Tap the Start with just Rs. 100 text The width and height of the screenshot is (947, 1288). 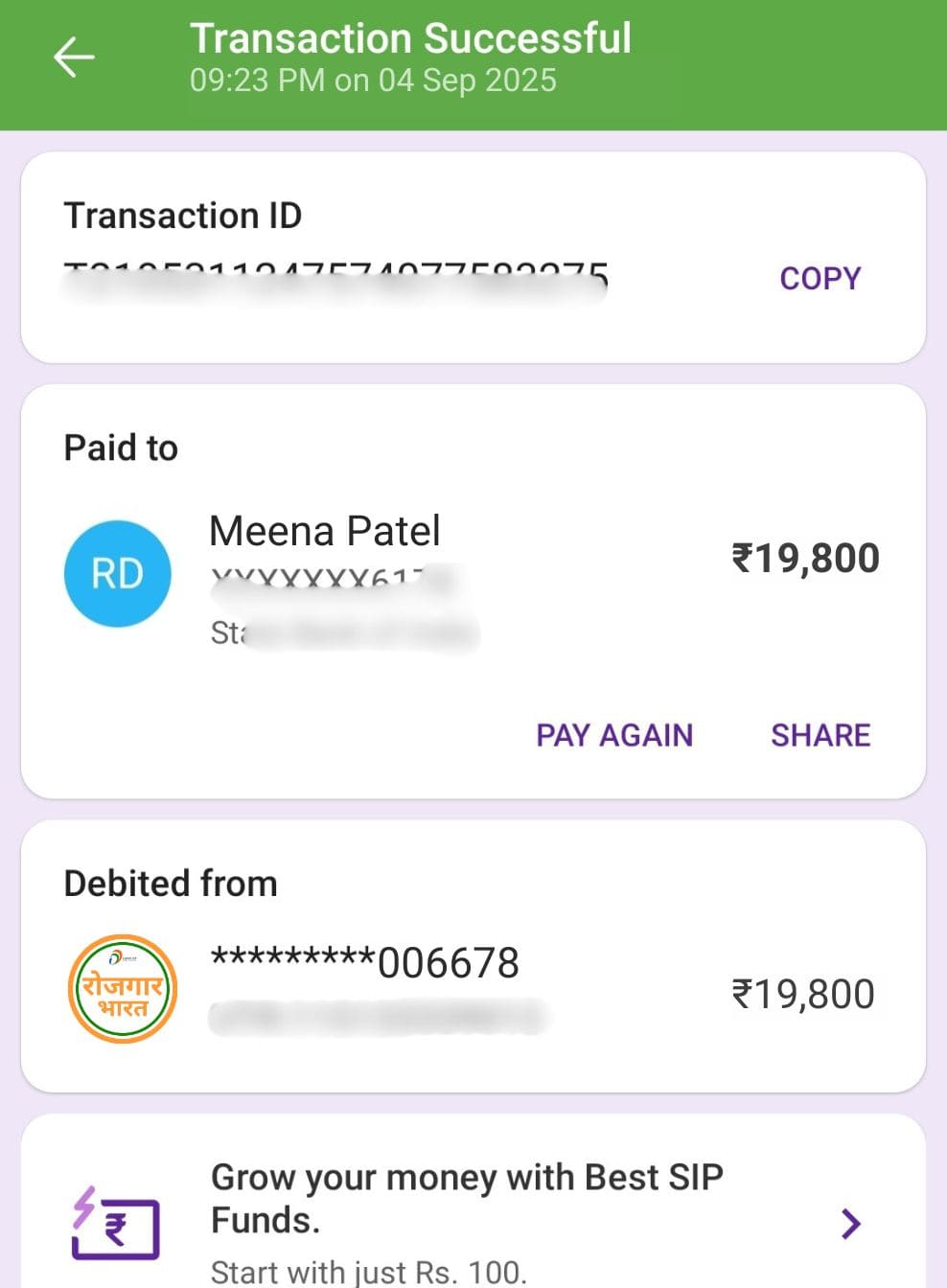[368, 1272]
